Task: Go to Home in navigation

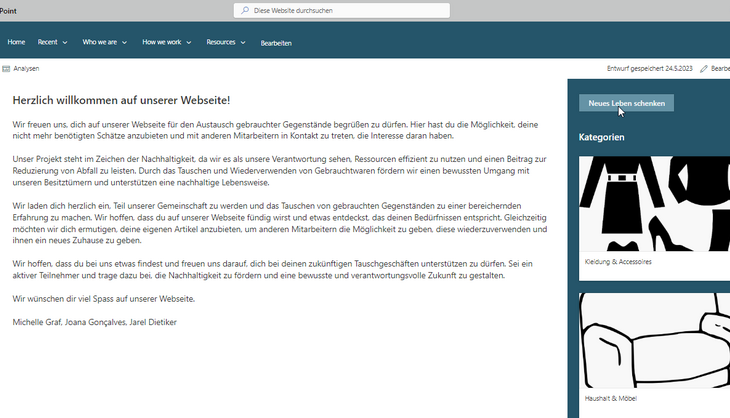Action: [x=16, y=42]
